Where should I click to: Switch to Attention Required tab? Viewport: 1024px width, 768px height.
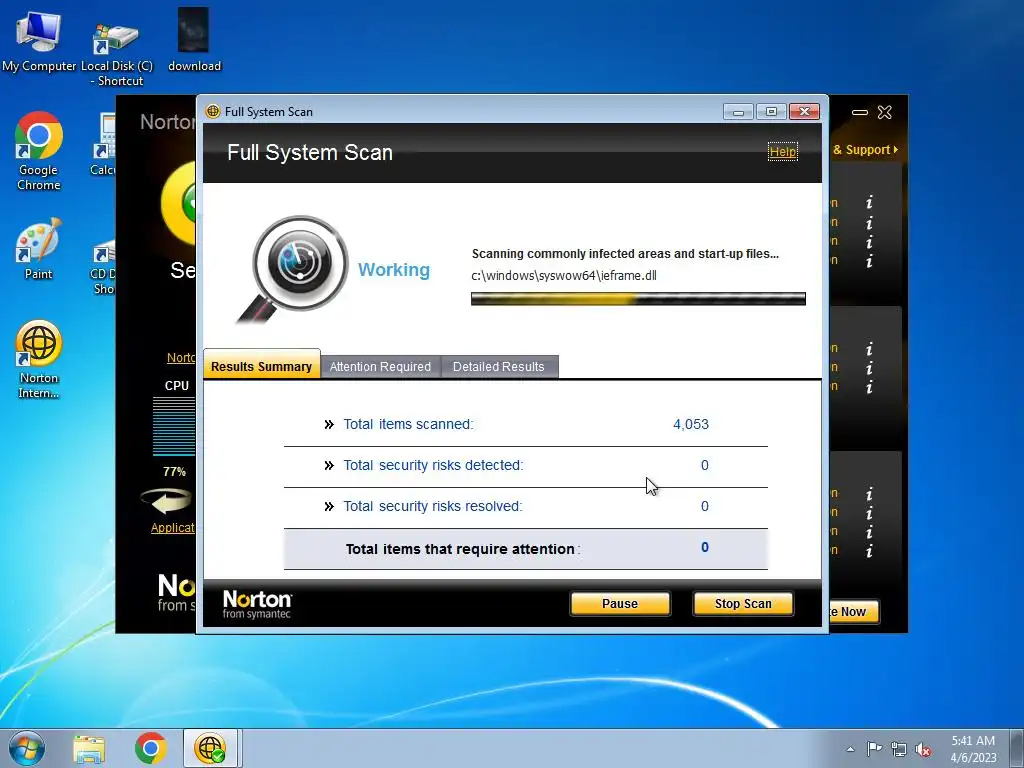pyautogui.click(x=380, y=367)
